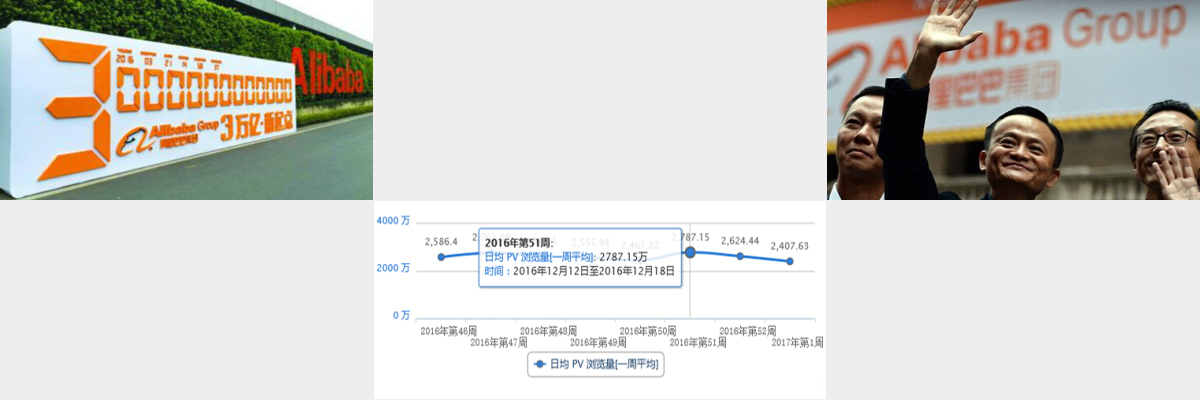Click the 4000 万 y-axis value

(x=393, y=220)
